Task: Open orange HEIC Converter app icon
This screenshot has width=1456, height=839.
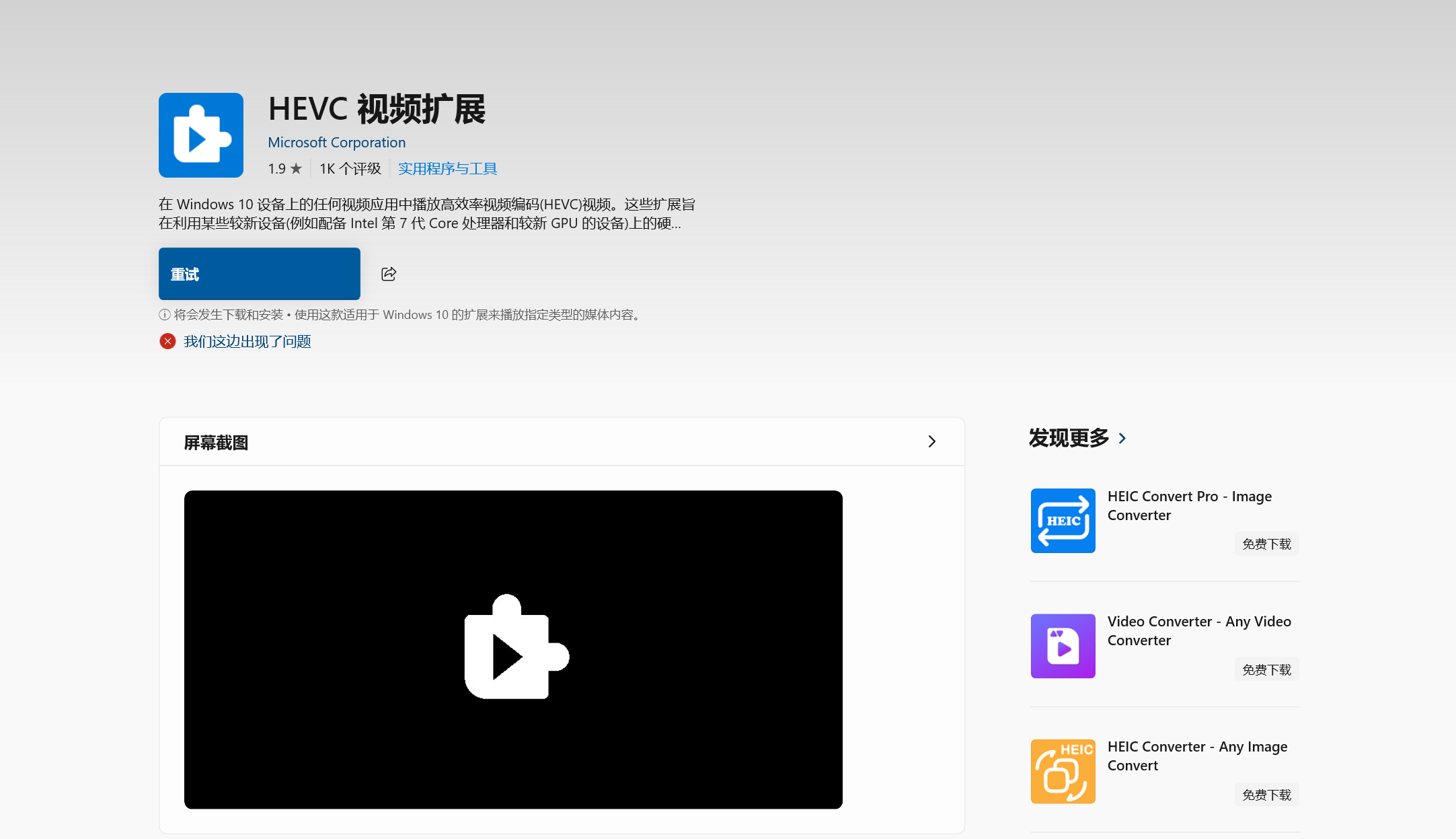Action: pos(1063,771)
